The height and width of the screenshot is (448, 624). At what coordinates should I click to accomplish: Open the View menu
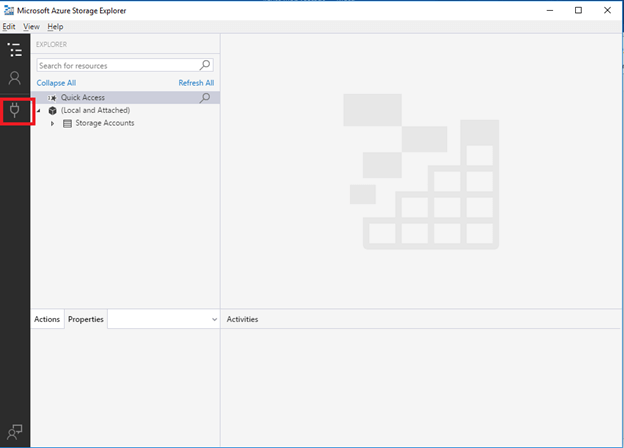[x=31, y=27]
